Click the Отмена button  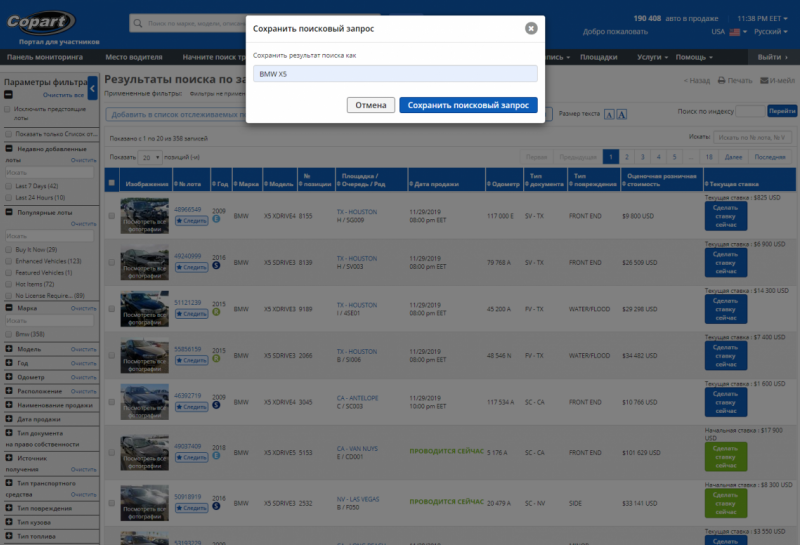click(370, 105)
